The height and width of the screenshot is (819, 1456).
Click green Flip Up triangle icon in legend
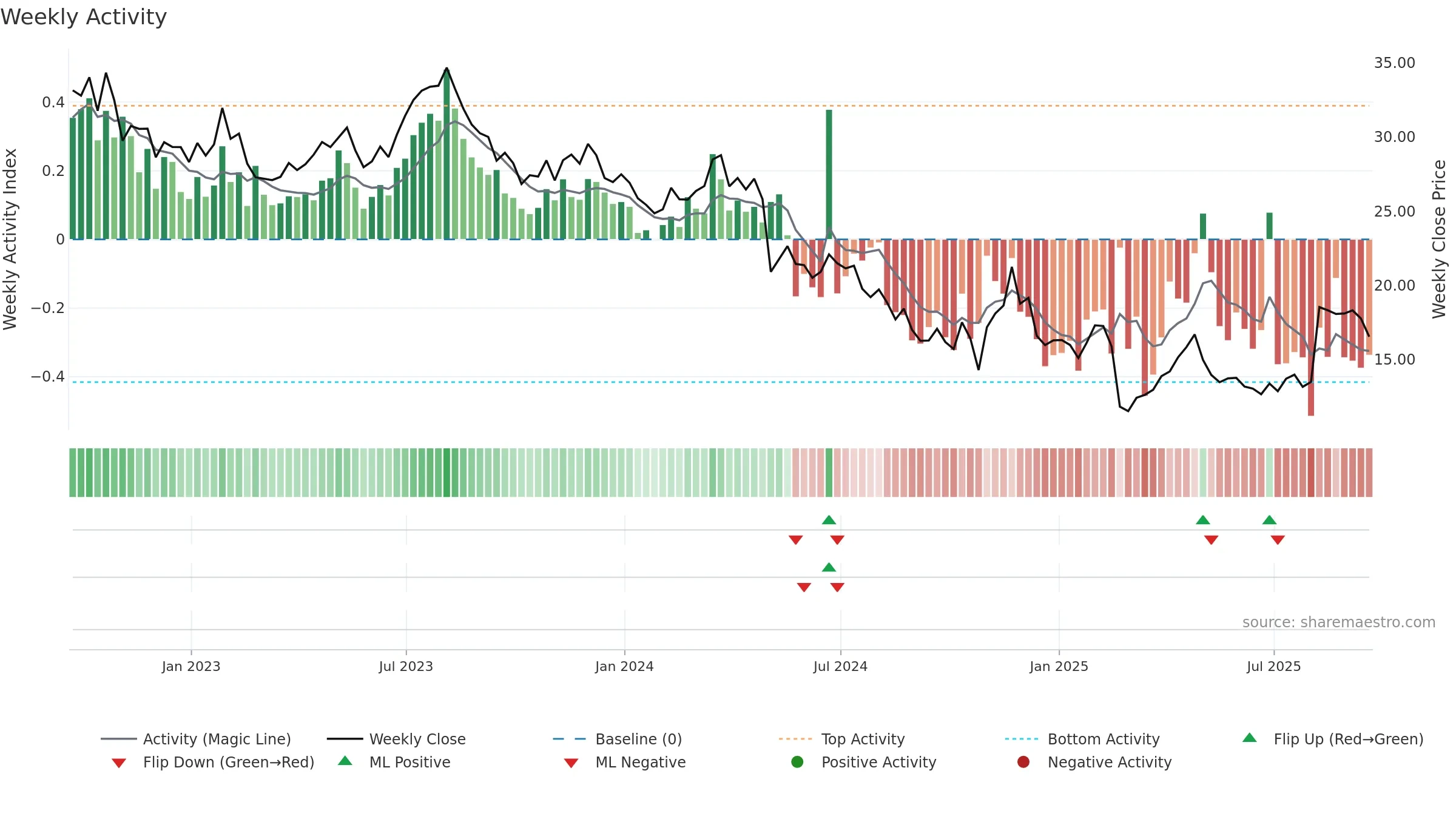(1250, 738)
